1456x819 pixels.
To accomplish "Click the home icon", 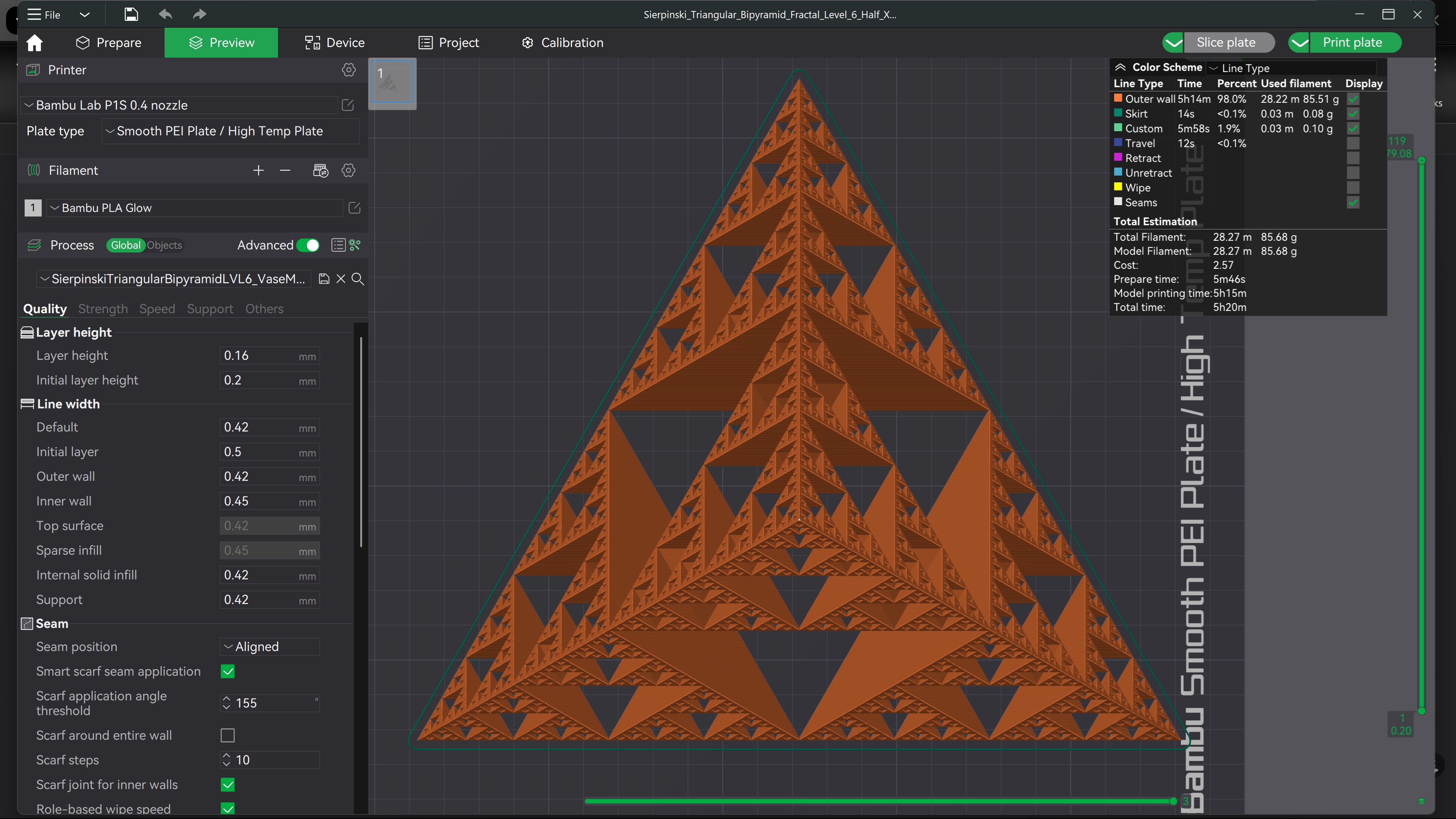I will [35, 42].
